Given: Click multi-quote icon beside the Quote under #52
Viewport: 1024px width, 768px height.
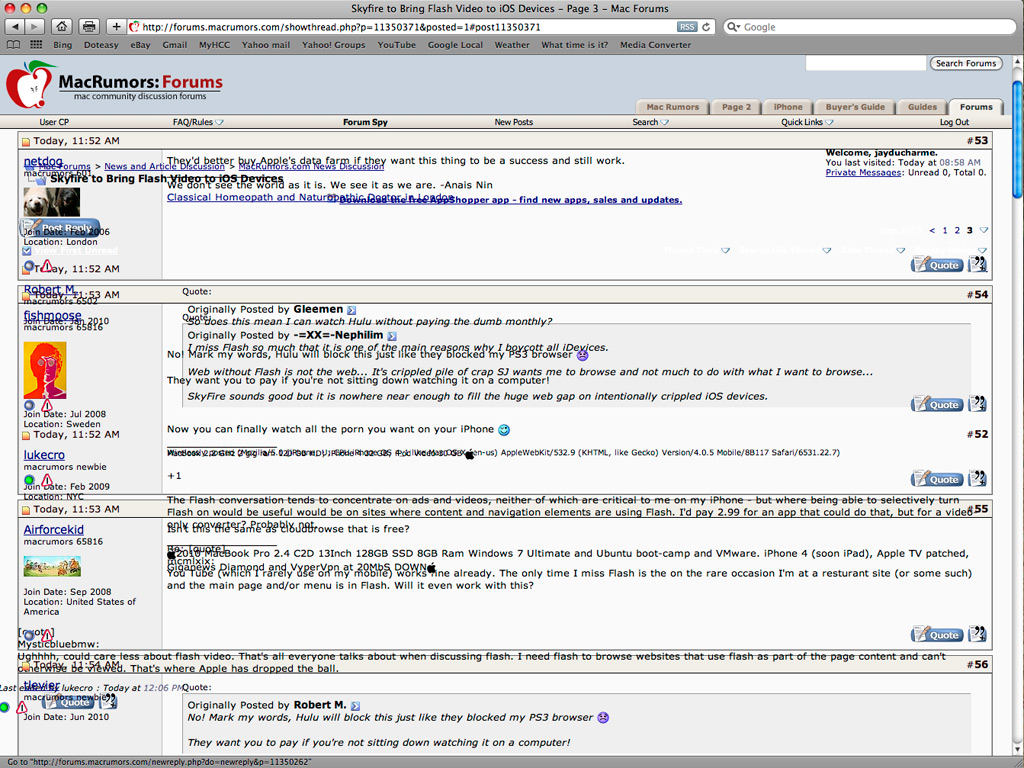Looking at the screenshot, I should (978, 479).
